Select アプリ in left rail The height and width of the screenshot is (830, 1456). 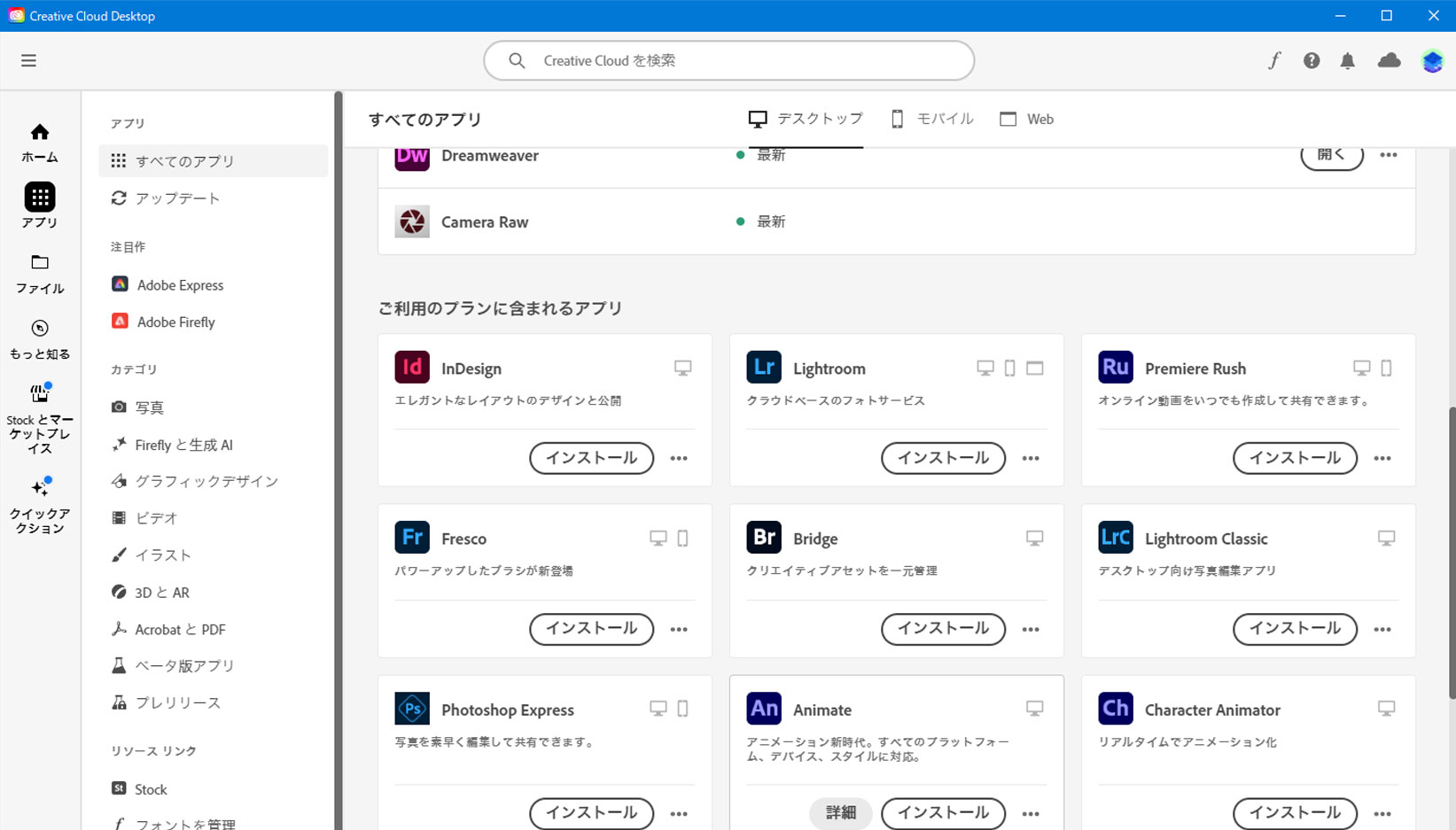click(40, 206)
